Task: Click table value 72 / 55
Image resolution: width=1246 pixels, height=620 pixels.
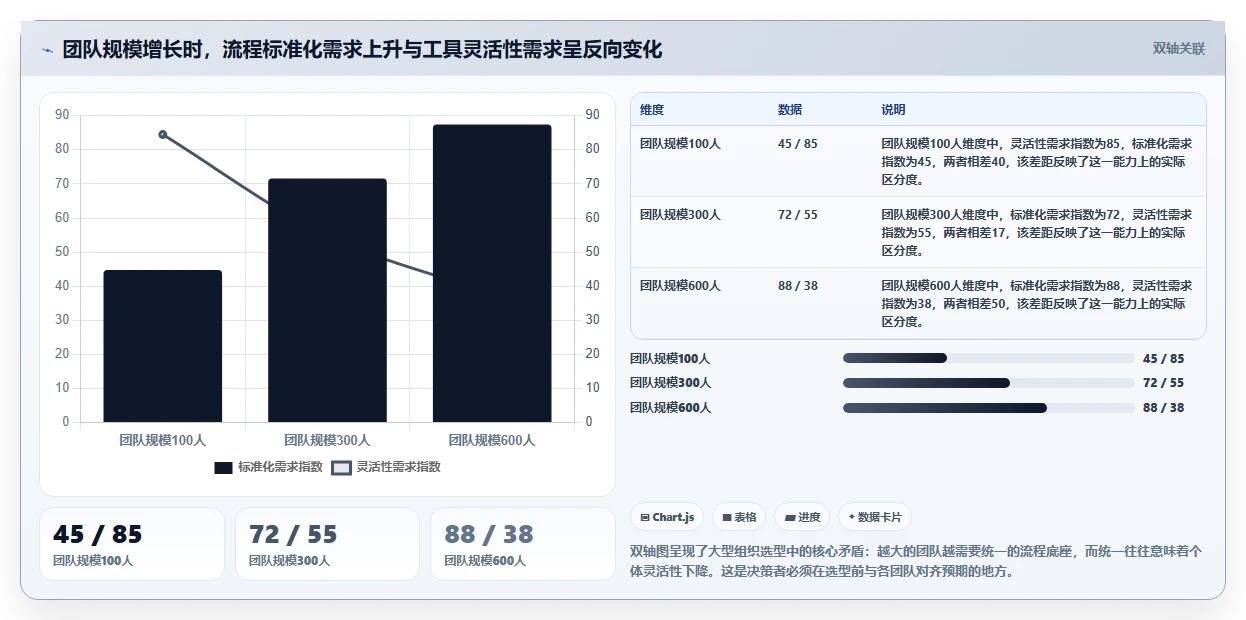Action: pos(798,215)
